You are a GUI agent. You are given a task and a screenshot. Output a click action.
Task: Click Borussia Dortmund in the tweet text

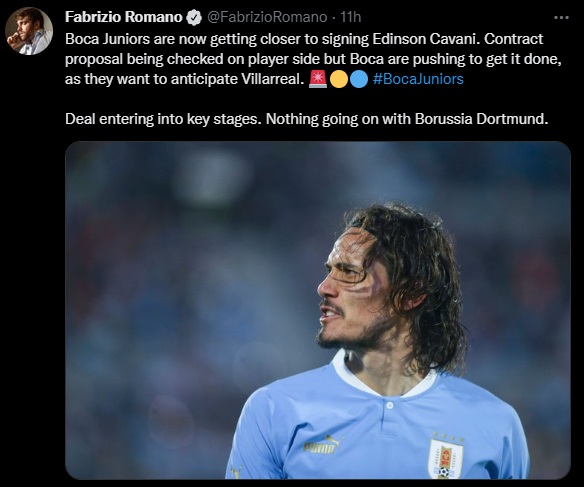(481, 119)
